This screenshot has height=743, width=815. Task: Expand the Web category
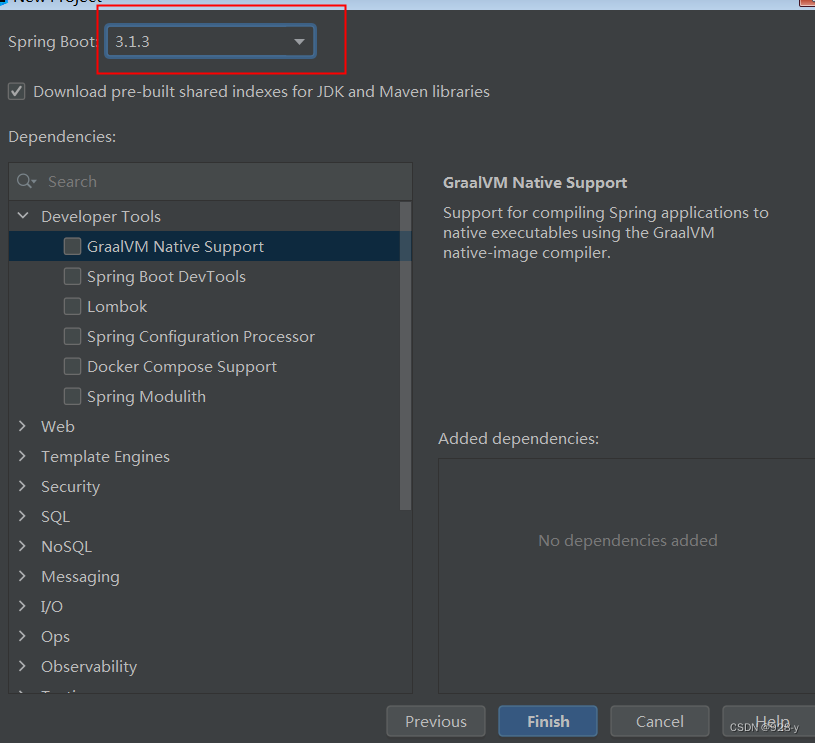22,426
